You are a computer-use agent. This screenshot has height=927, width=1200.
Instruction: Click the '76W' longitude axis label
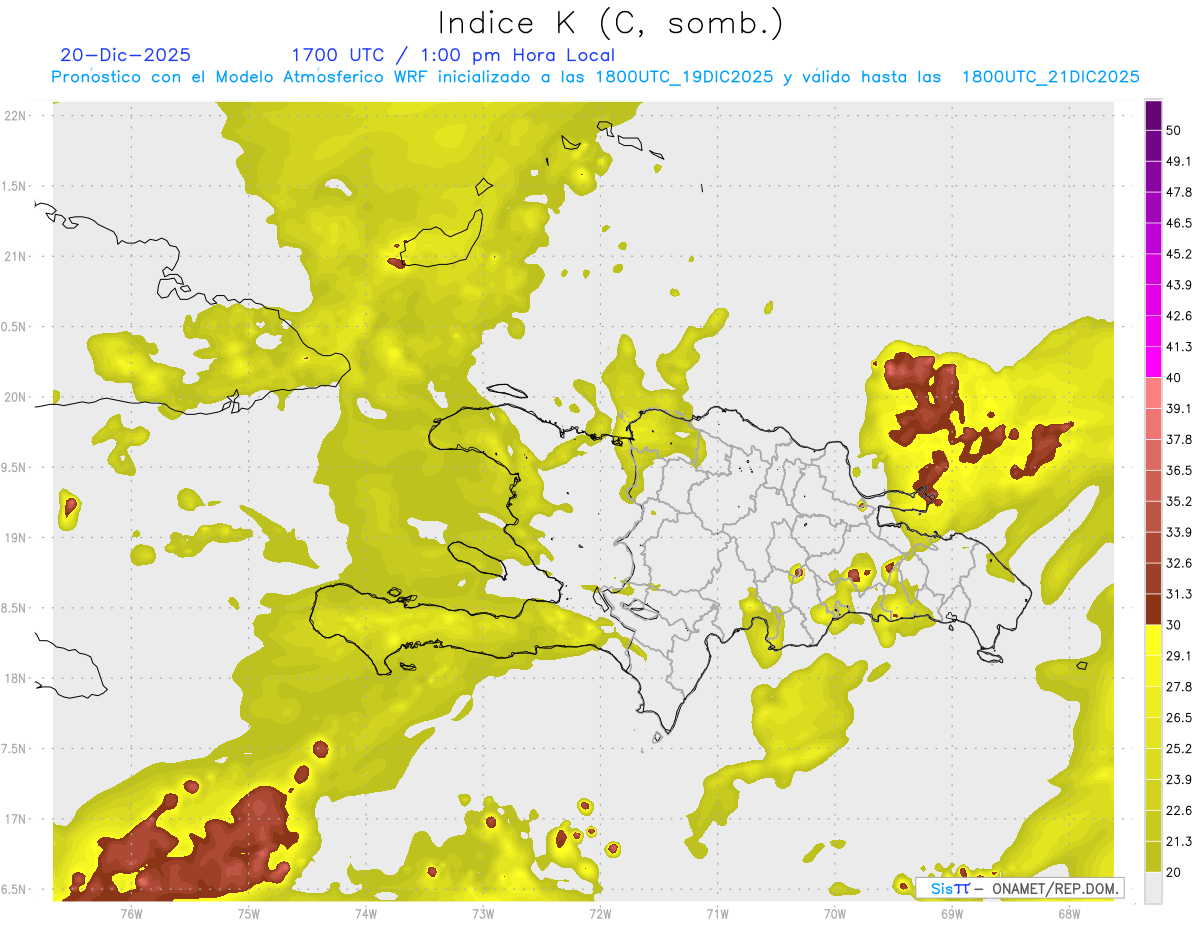(131, 913)
